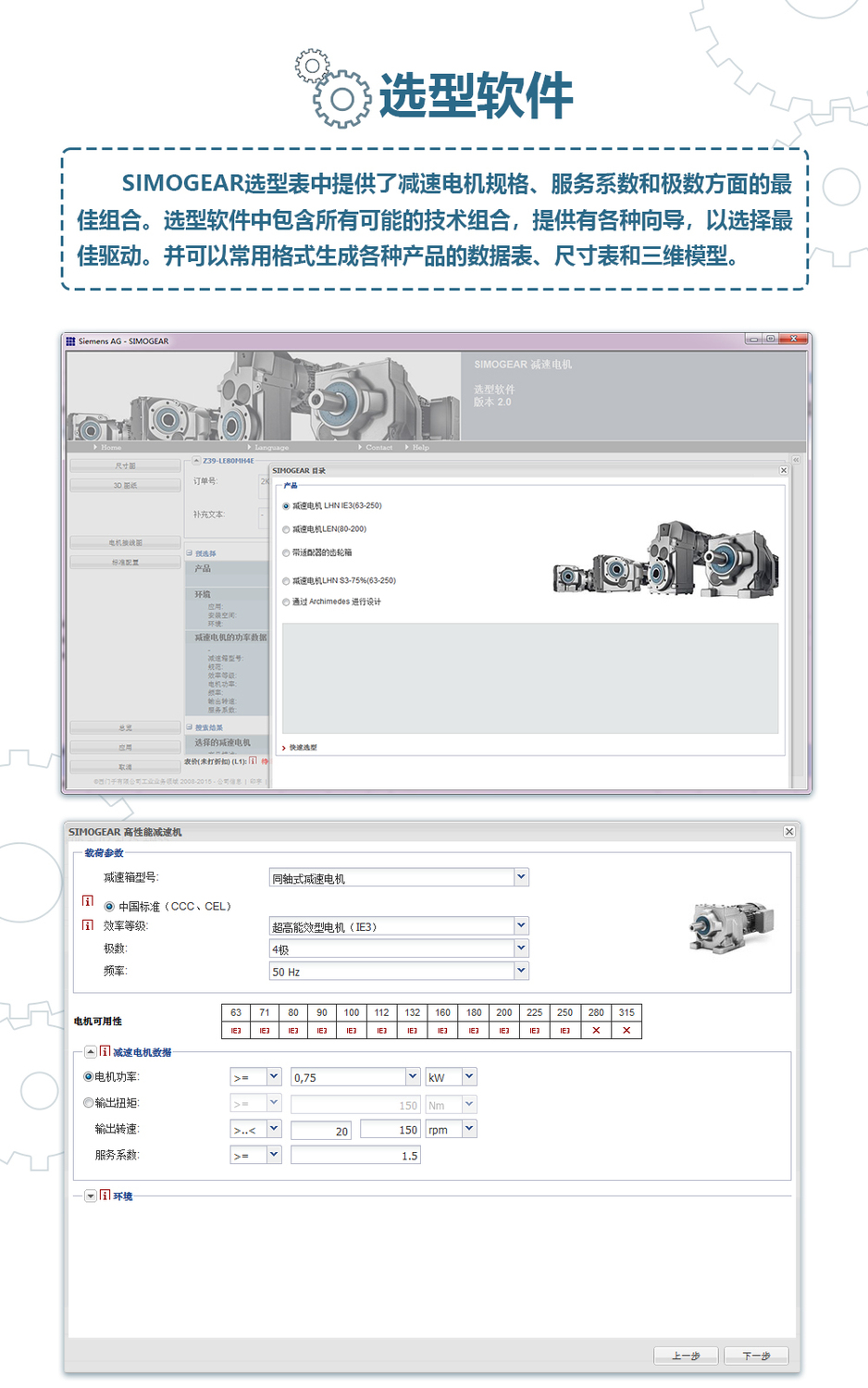
Task: Click the 3D 图纸 button
Action: pos(125,485)
